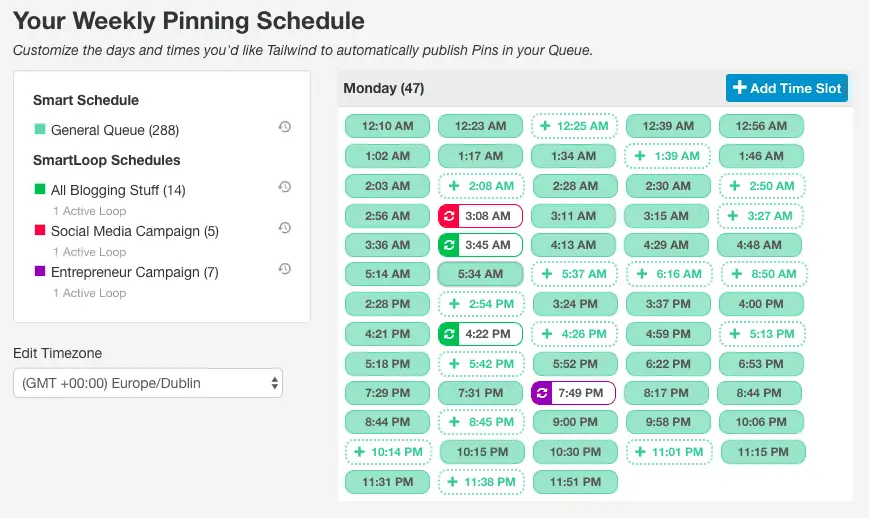Open history clock icon for General Queue

click(x=285, y=127)
